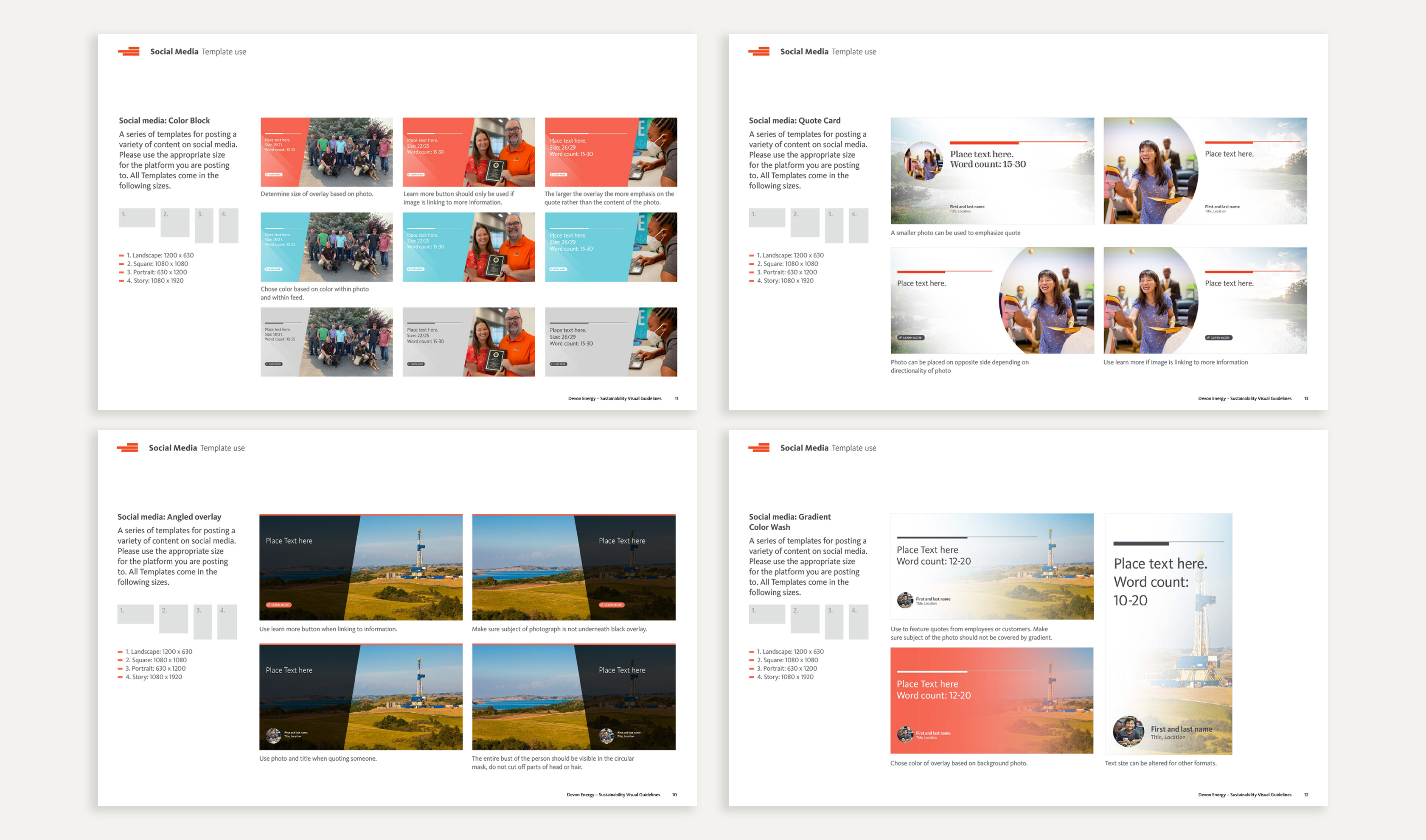Image resolution: width=1426 pixels, height=840 pixels.
Task: Click the red logo icon on the Quote Card page
Action: point(759,51)
